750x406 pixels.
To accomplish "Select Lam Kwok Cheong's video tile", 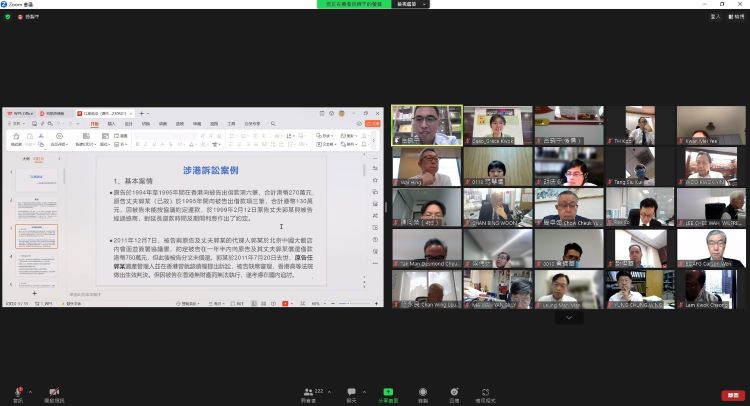I will (x=711, y=290).
